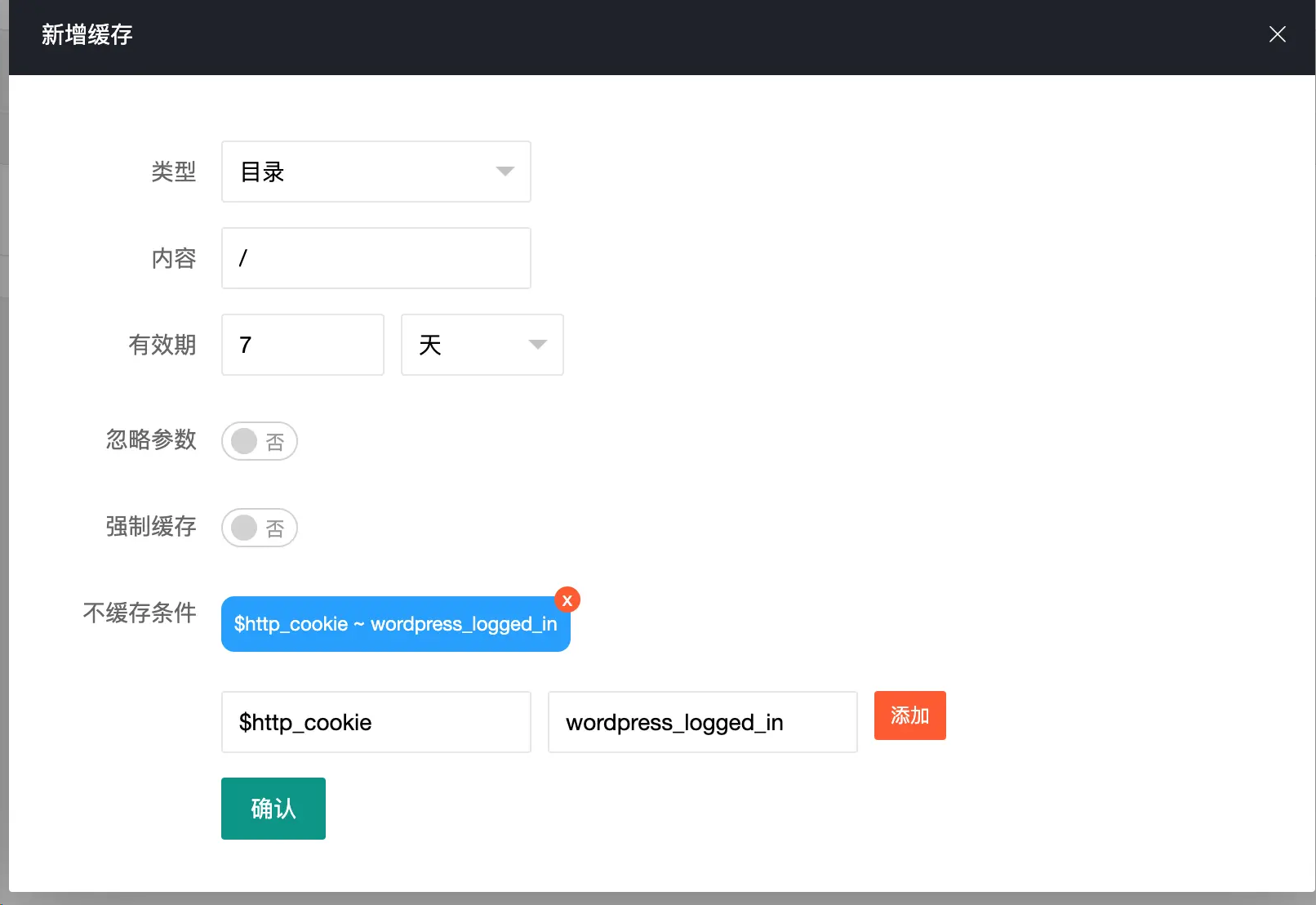Screen dimensions: 1316x905
Task: Click the 内容 field label
Action: click(x=173, y=258)
